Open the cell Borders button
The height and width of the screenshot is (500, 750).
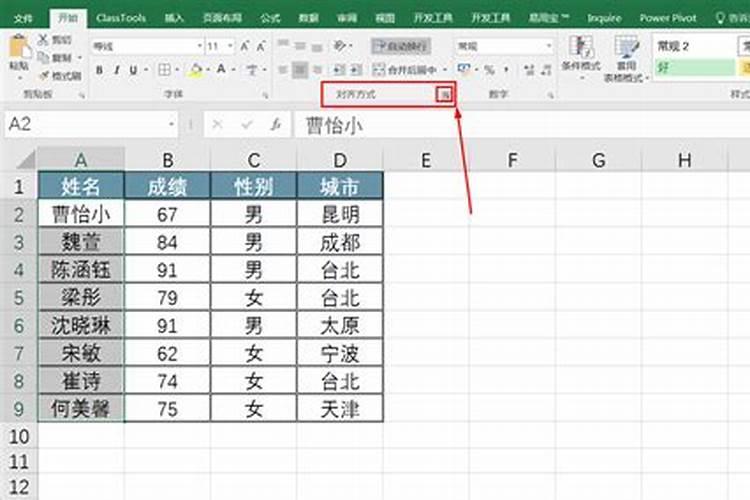pyautogui.click(x=165, y=70)
